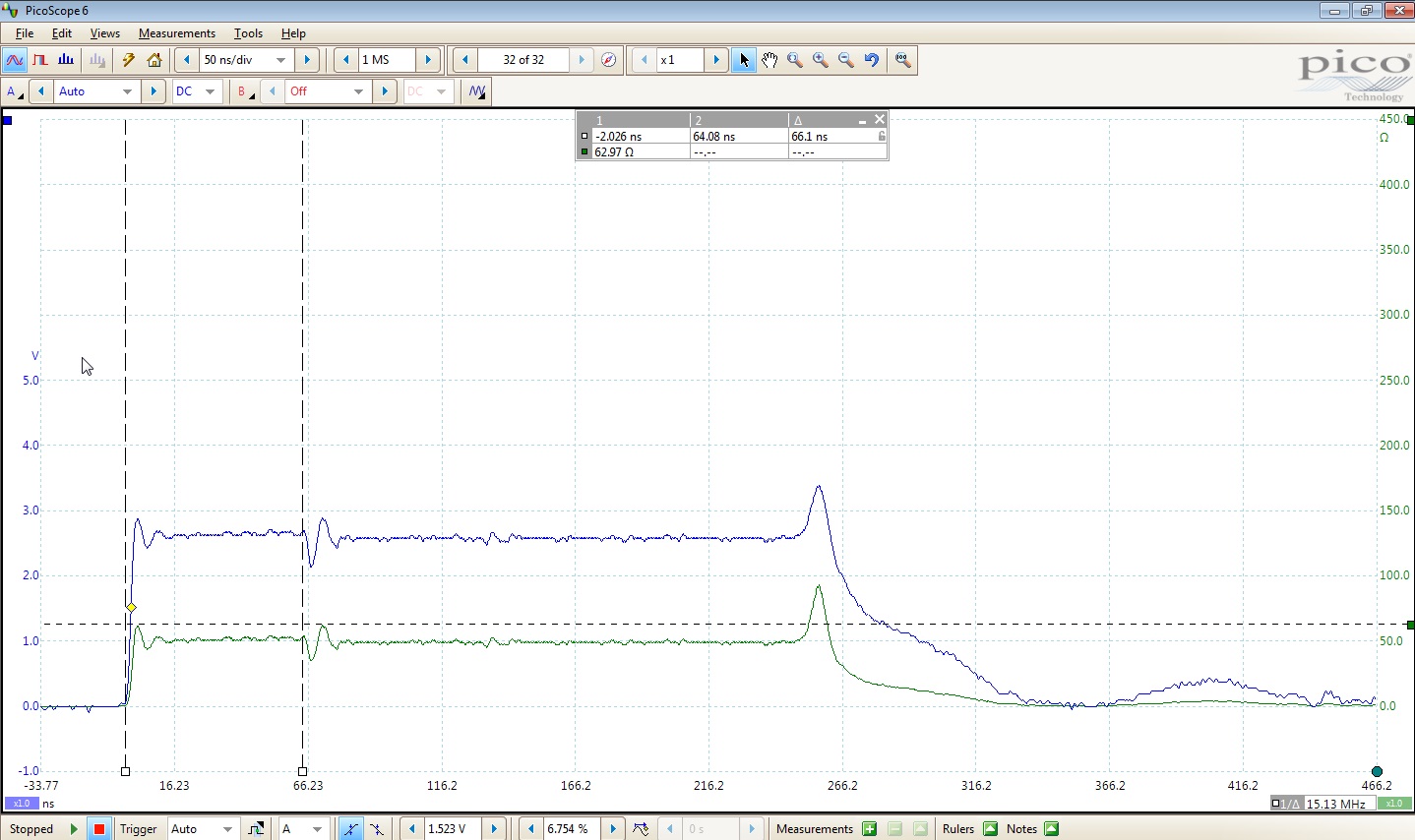The height and width of the screenshot is (840, 1415).
Task: Toggle falling edge trigger button
Action: [377, 829]
